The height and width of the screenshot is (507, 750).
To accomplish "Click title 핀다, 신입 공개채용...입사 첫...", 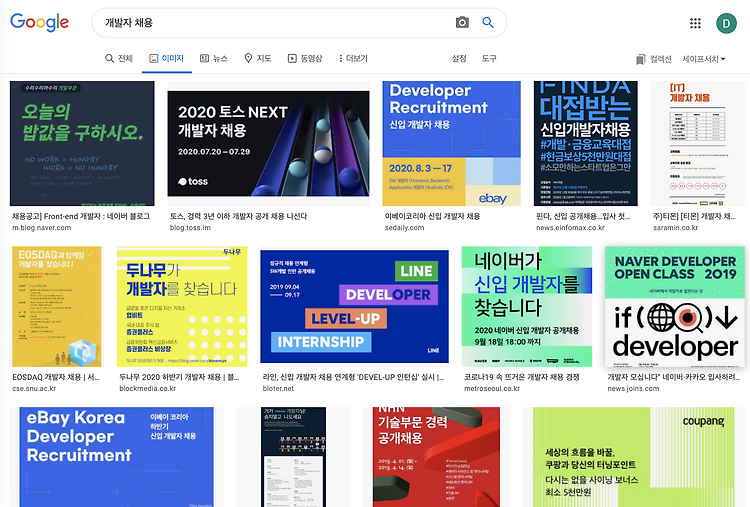I will [583, 216].
